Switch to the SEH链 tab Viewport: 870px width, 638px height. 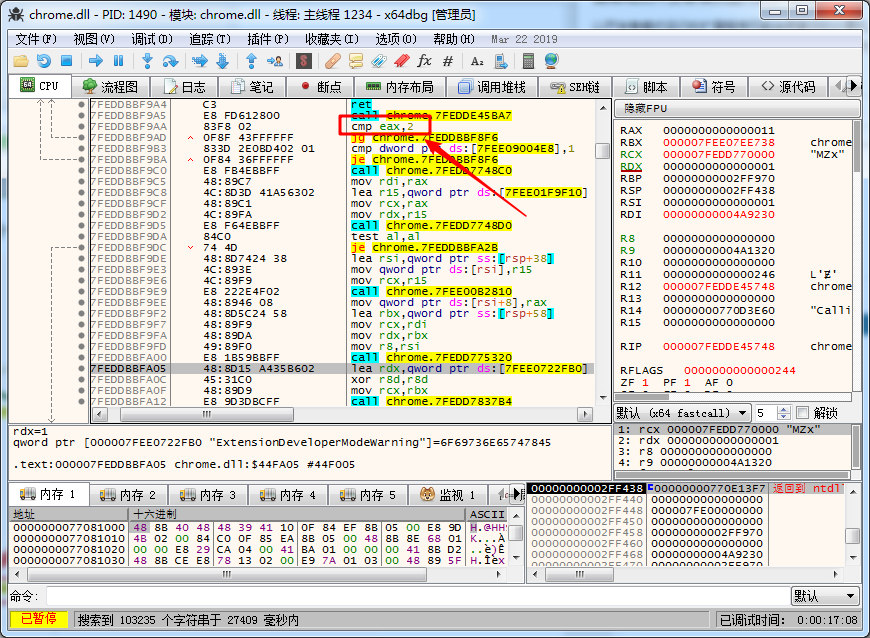pyautogui.click(x=575, y=87)
